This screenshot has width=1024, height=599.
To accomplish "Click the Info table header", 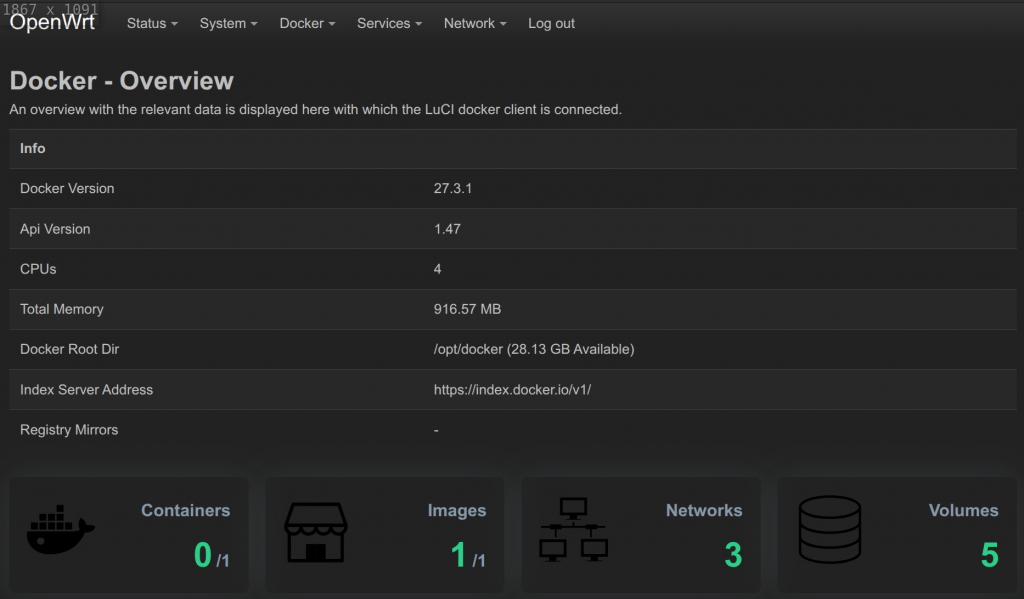I will 33,148.
